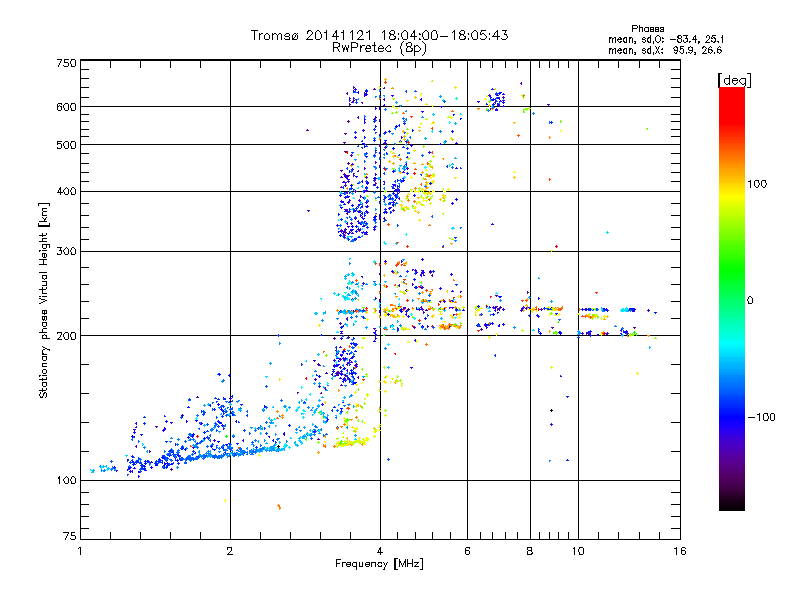Click the y-axis tick label '75'
This screenshot has width=800, height=600.
(70, 536)
